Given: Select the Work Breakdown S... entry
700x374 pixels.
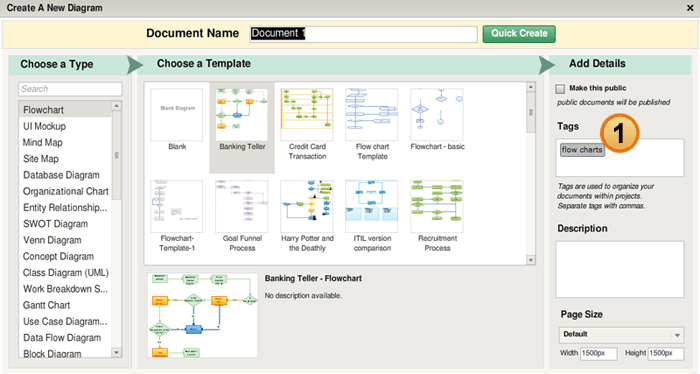Looking at the screenshot, I should coord(65,289).
